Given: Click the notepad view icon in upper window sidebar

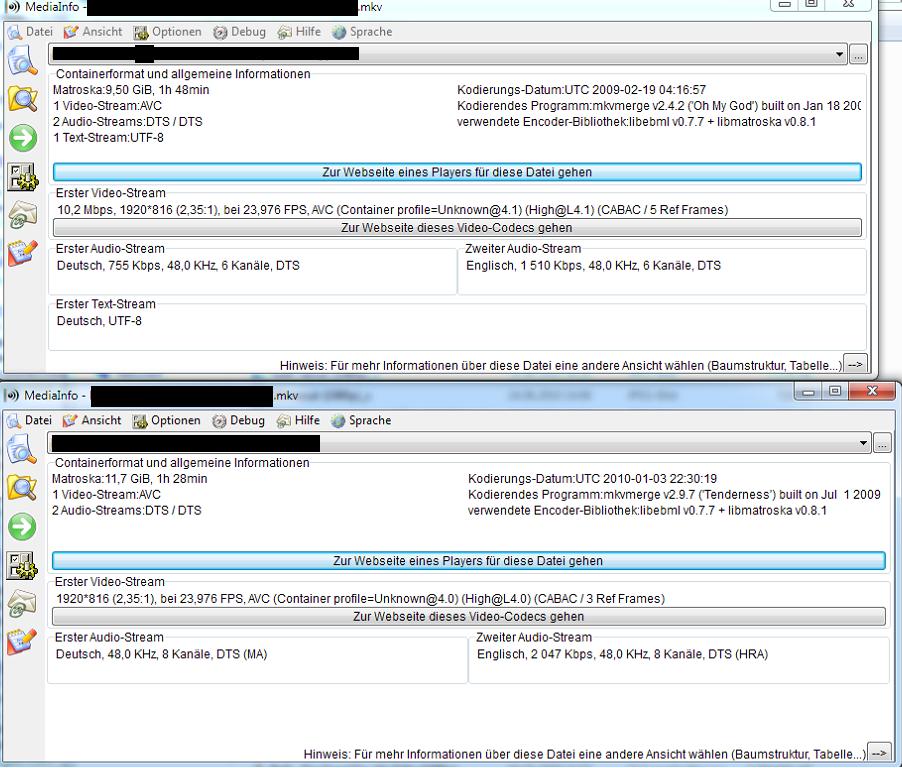Looking at the screenshot, I should [x=22, y=253].
